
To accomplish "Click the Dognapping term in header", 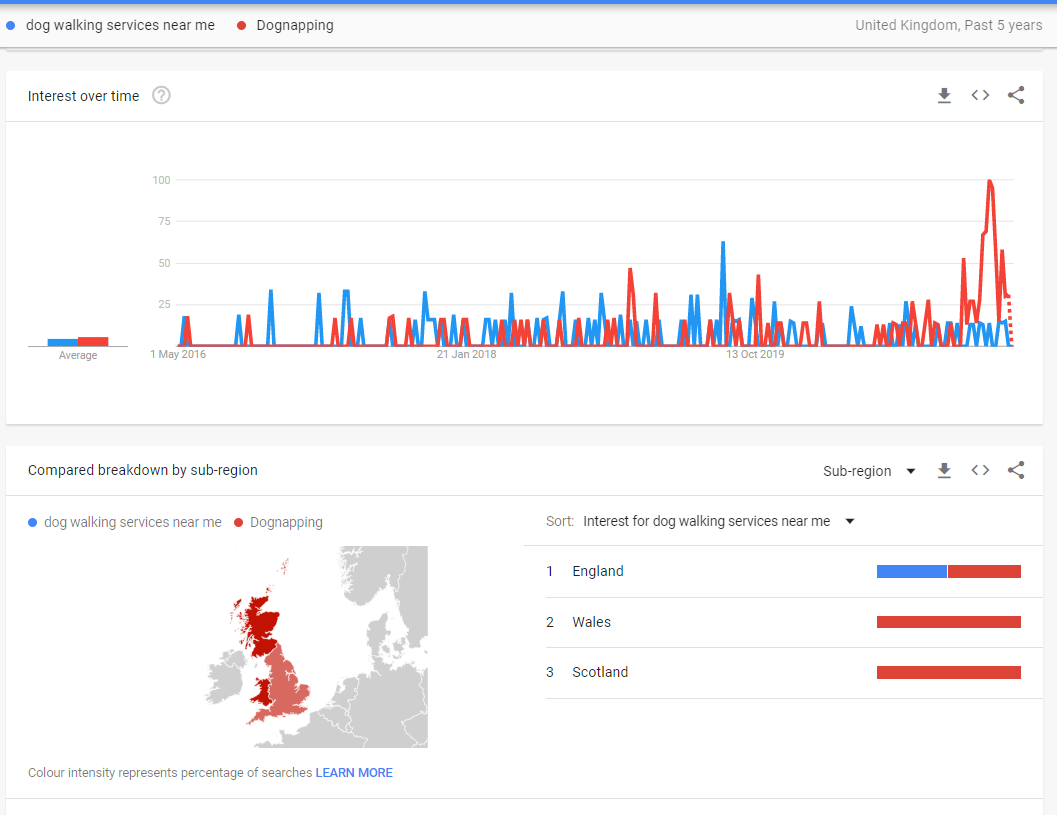I will [295, 25].
